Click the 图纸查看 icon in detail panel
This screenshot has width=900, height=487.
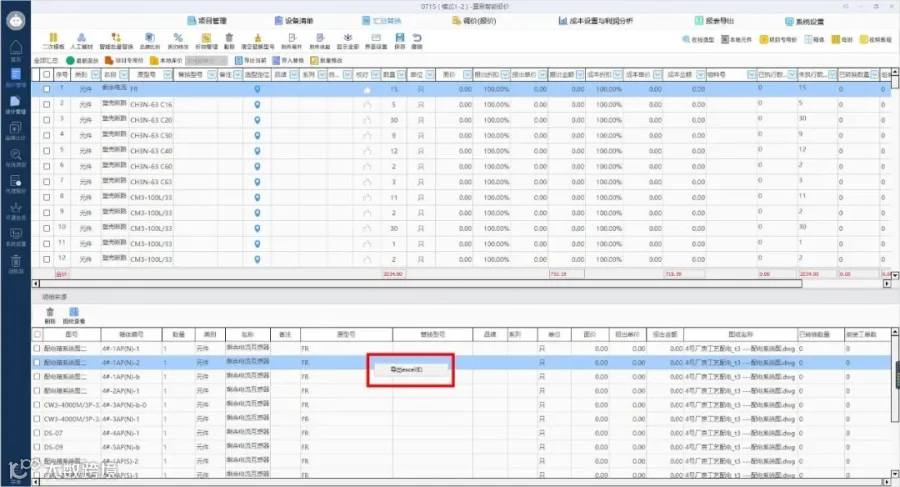click(x=73, y=315)
